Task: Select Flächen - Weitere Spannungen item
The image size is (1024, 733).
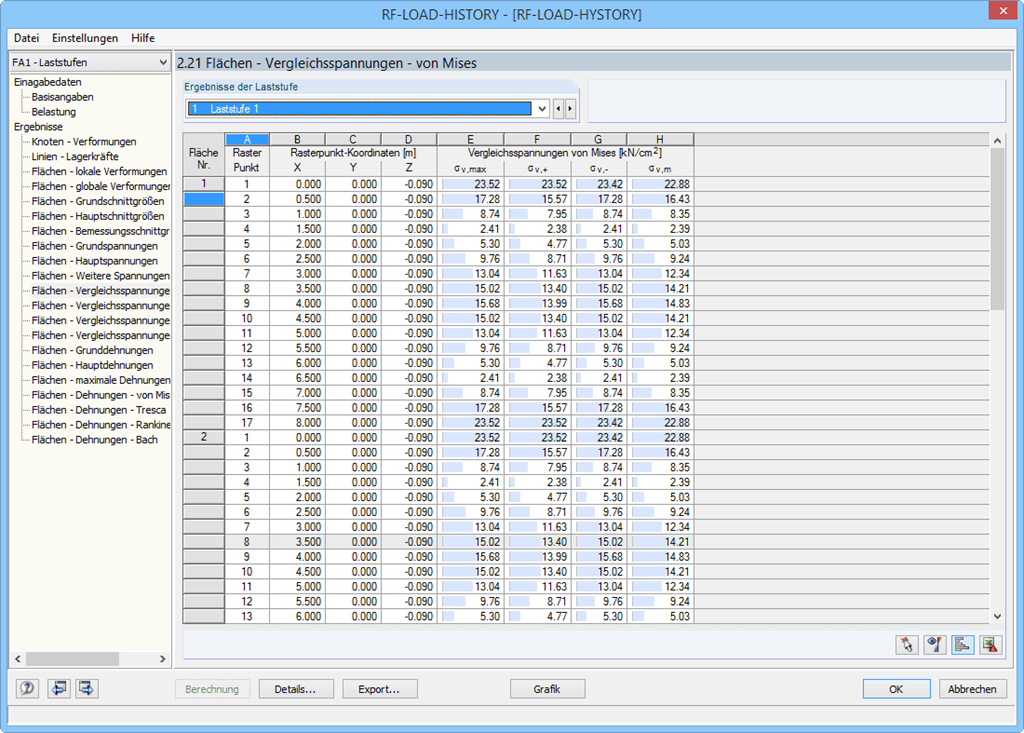Action: tap(101, 276)
